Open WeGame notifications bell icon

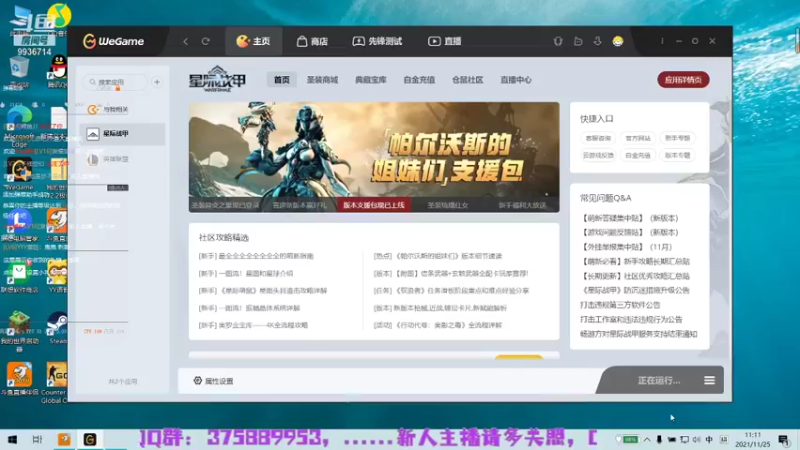(558, 41)
